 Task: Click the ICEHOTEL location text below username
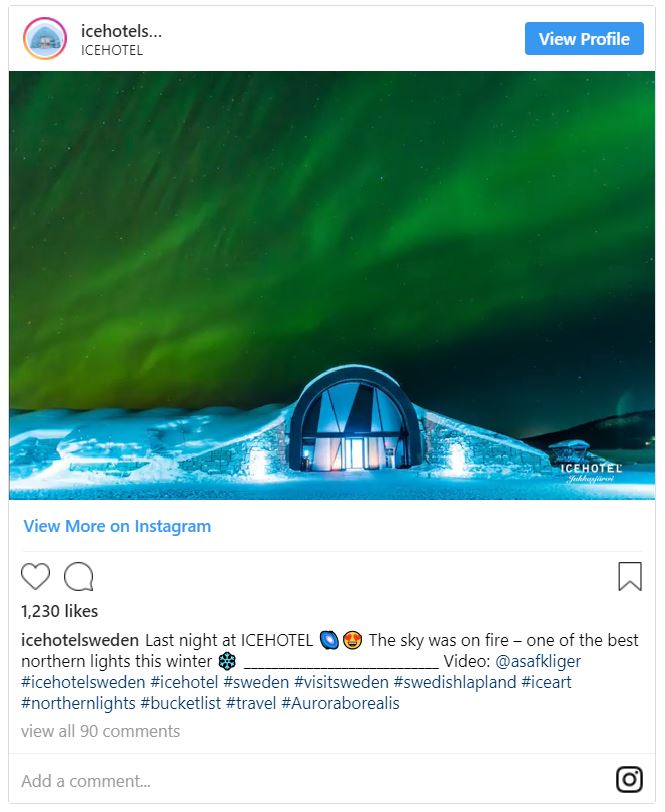point(112,50)
